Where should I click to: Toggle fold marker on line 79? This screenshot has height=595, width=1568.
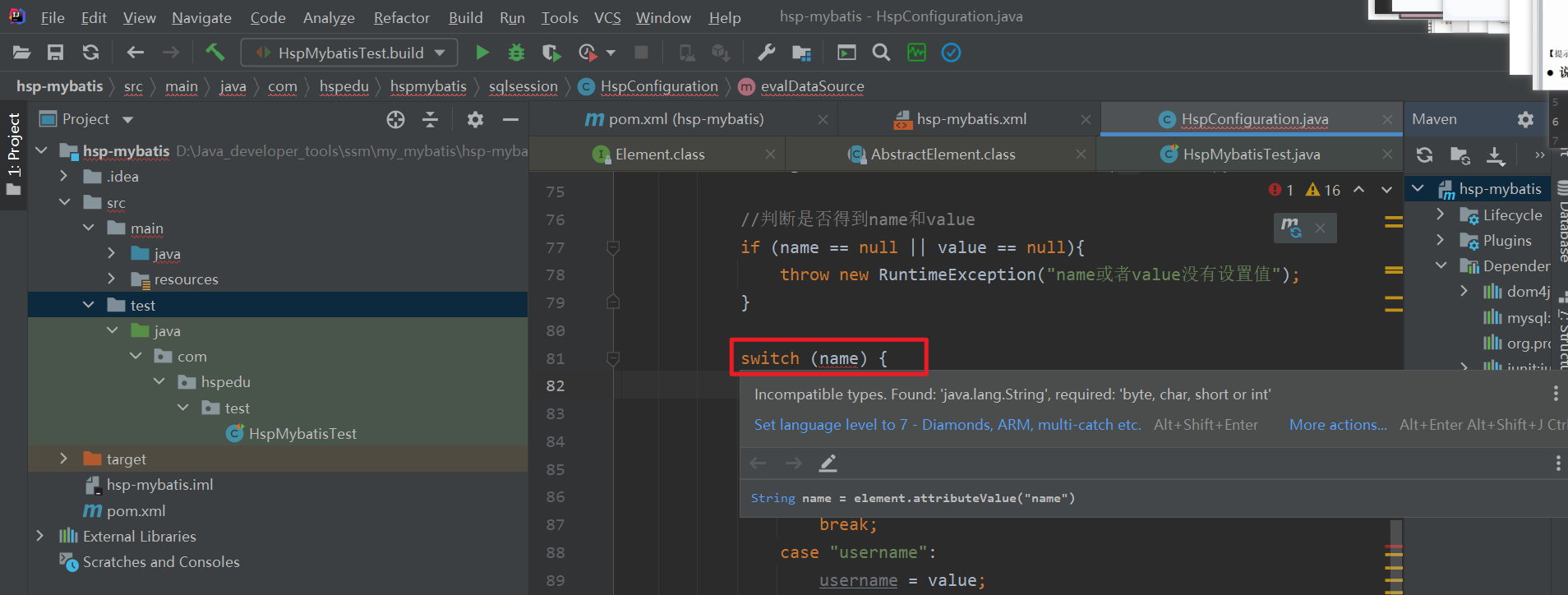[612, 302]
